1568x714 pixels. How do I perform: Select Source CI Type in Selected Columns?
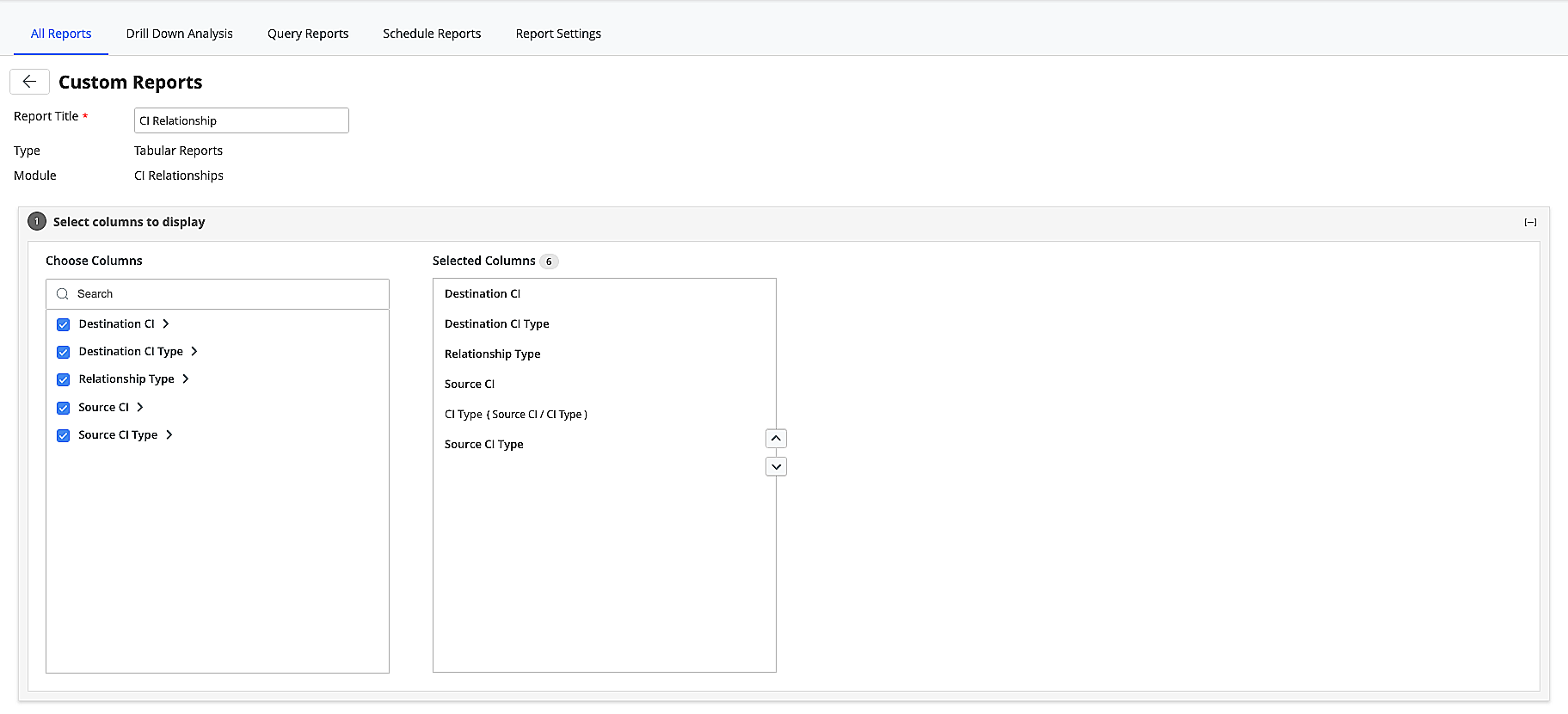click(484, 444)
